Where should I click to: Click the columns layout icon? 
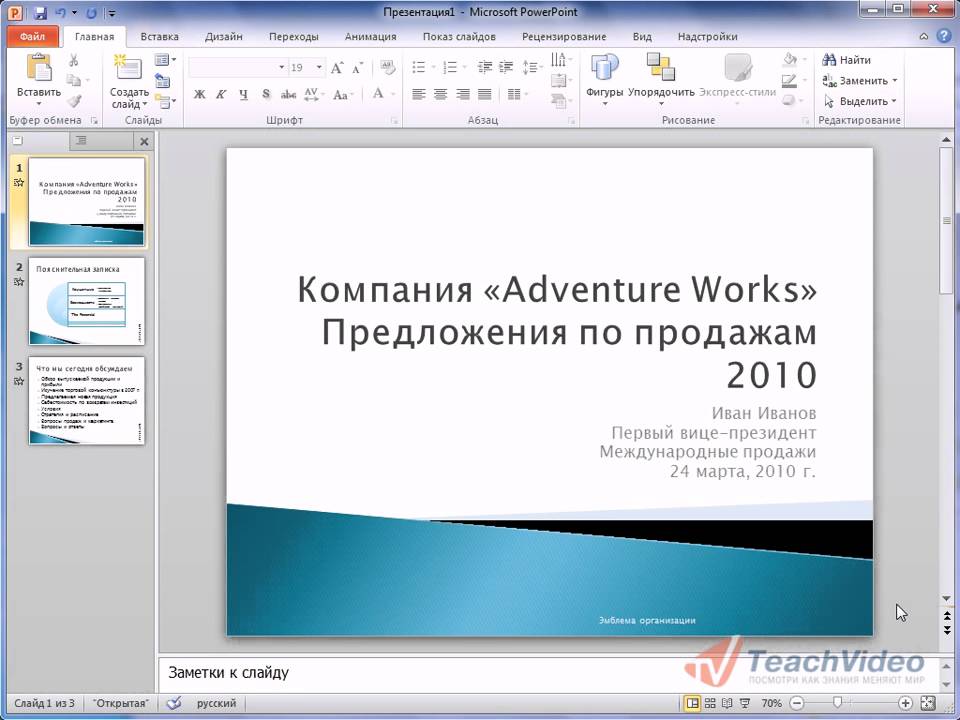point(514,94)
